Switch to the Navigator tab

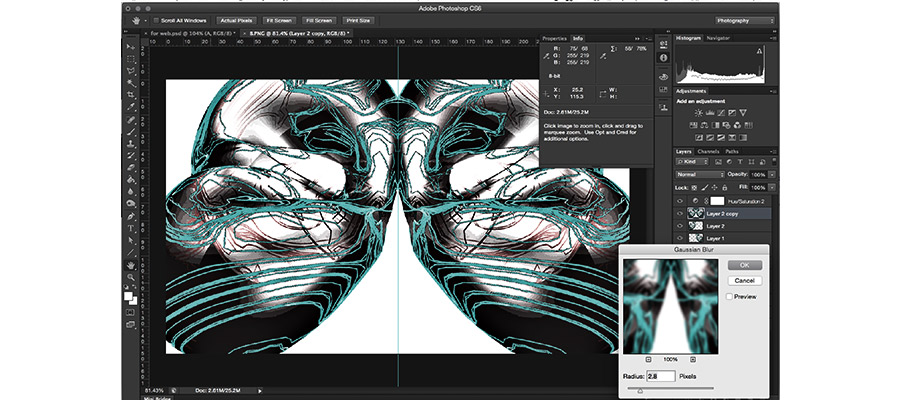(719, 38)
